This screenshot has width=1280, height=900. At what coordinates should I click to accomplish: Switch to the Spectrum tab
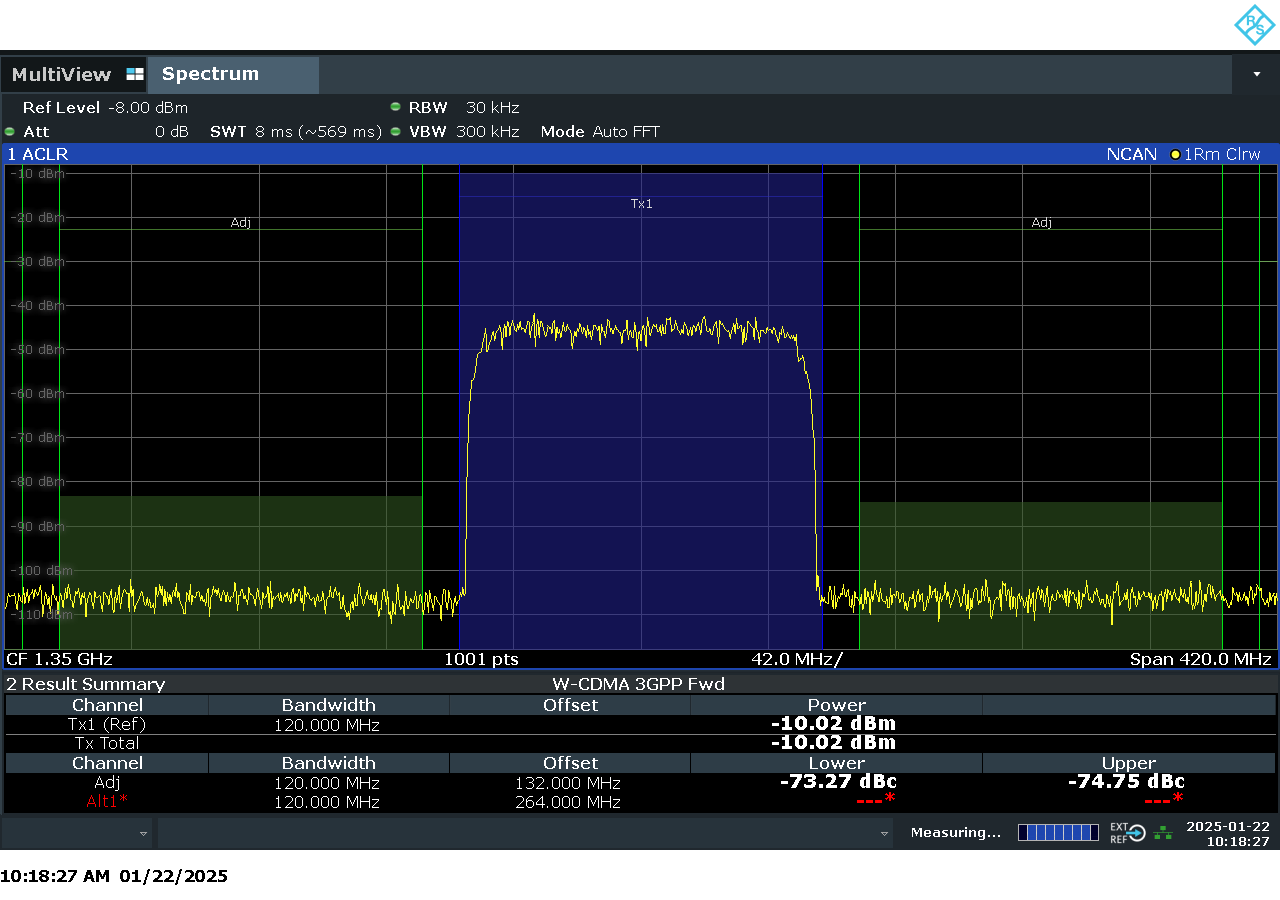coord(233,75)
